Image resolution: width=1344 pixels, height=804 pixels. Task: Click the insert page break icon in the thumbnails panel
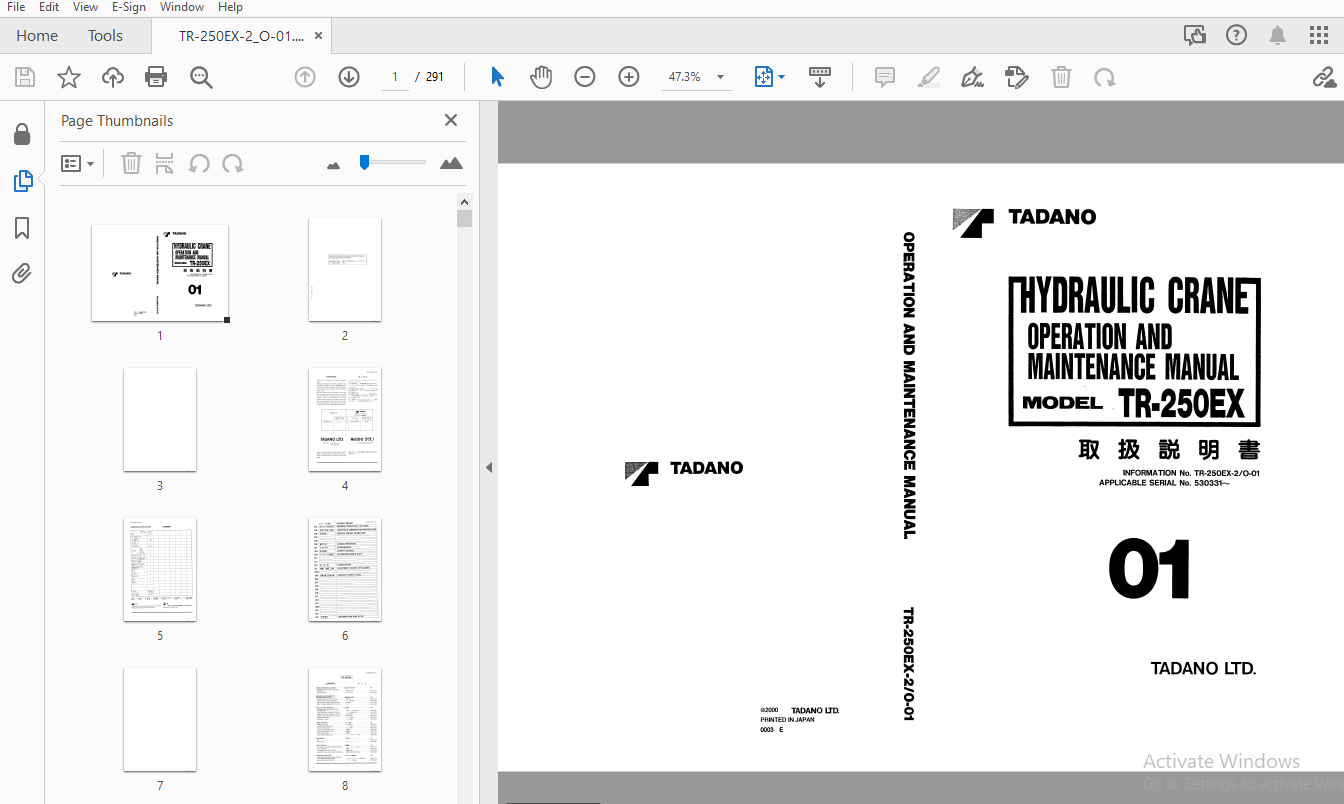(165, 163)
